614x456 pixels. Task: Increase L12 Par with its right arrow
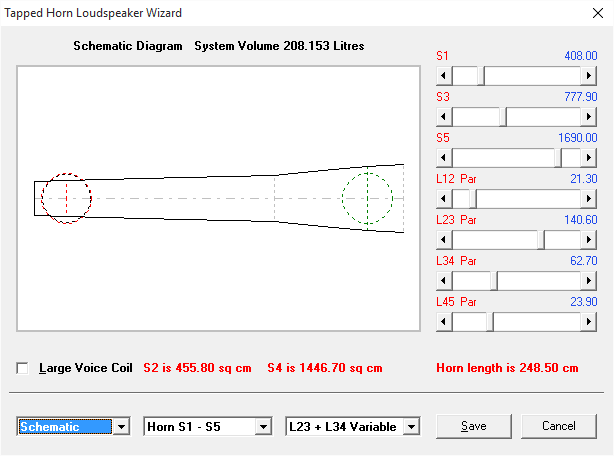[x=589, y=199]
